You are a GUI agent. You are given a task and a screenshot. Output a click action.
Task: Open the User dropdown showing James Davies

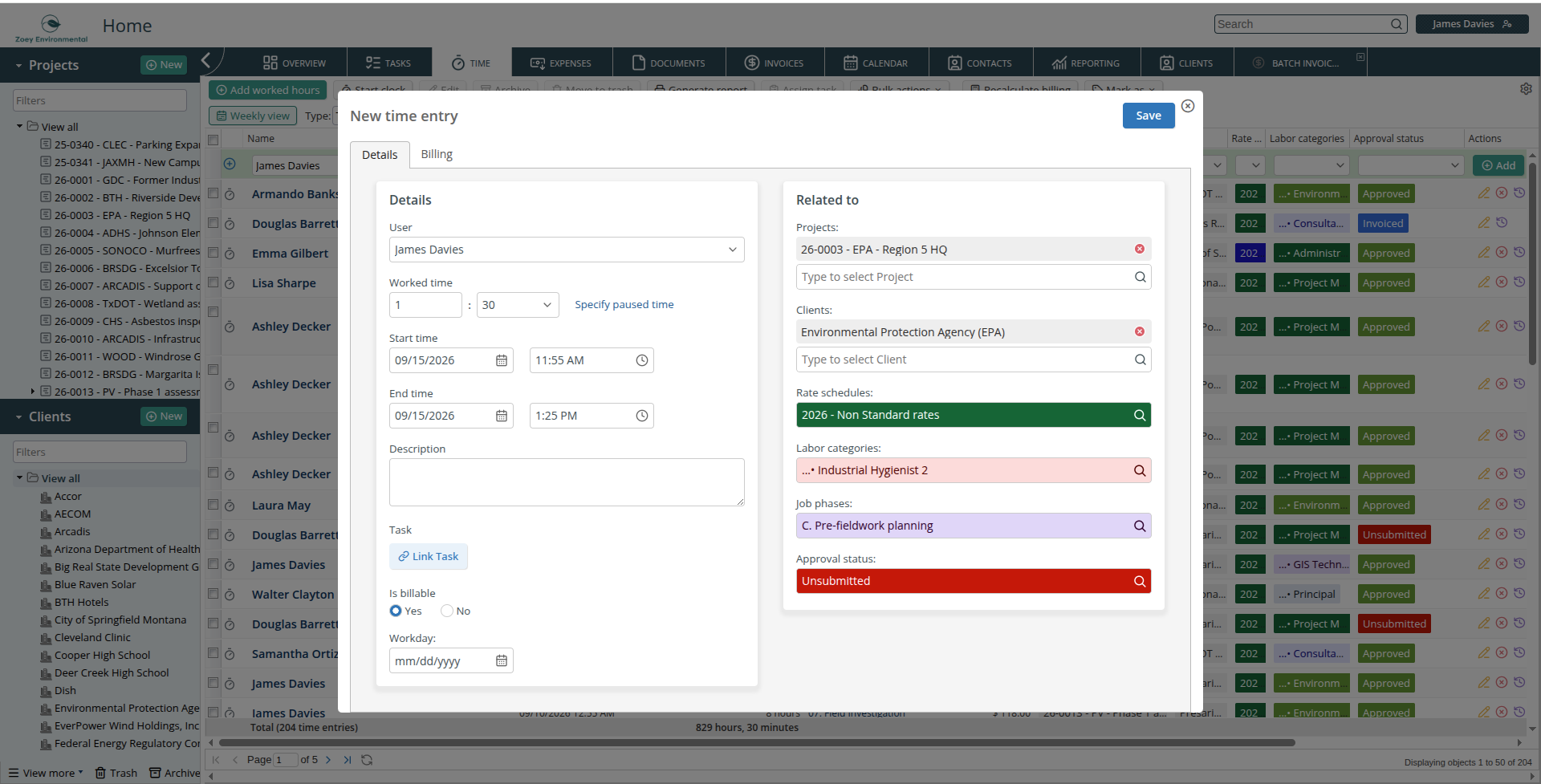tap(567, 250)
